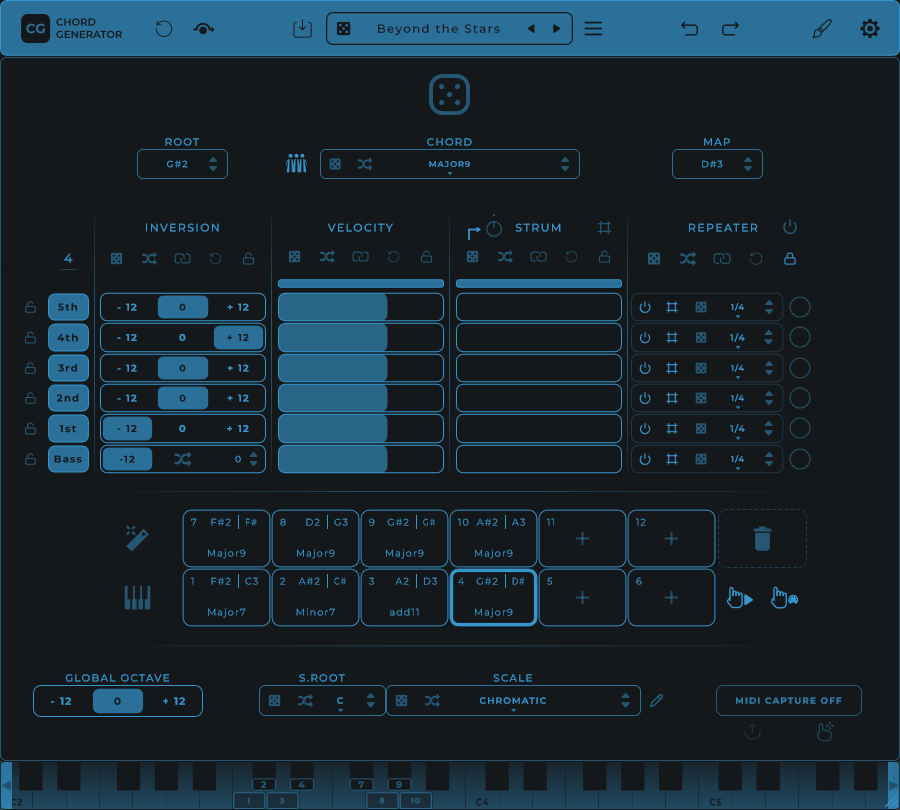
Task: Expand the Scale CHROMATIC dropdown
Action: click(x=513, y=701)
